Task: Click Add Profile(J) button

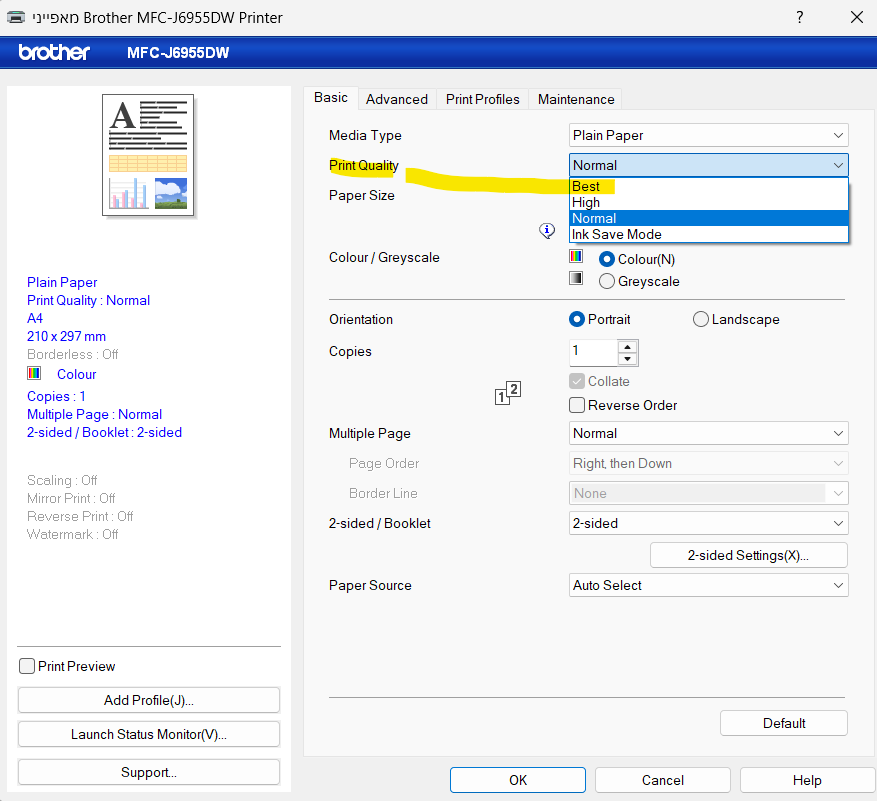Action: pos(149,700)
